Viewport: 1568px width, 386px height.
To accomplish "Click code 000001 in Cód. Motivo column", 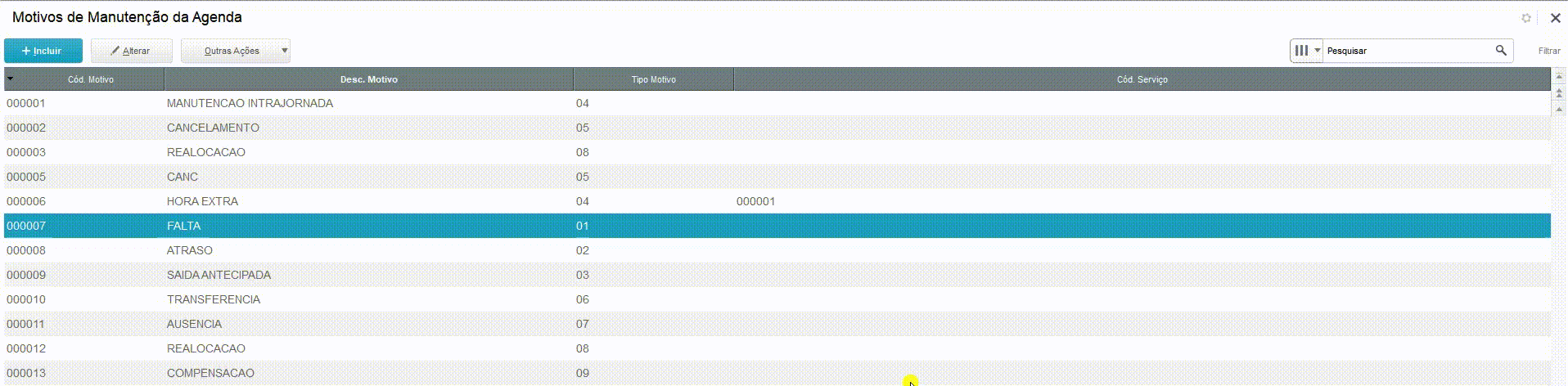I will tap(26, 103).
